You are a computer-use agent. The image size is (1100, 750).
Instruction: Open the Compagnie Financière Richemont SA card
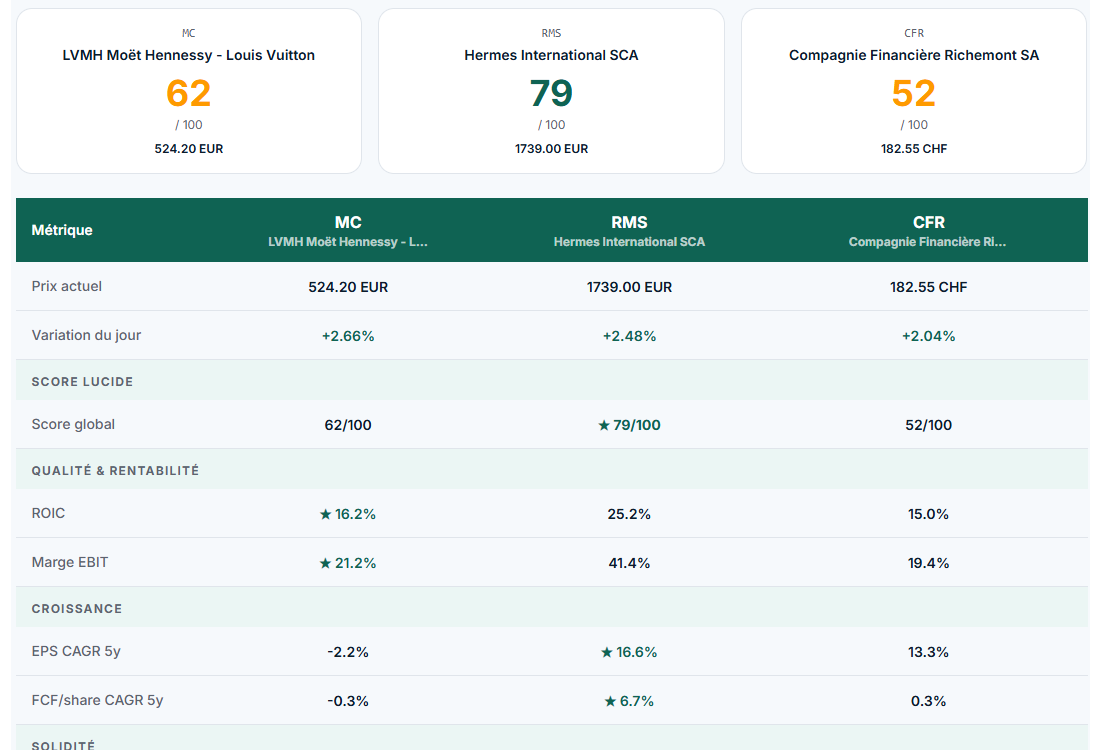[x=913, y=91]
